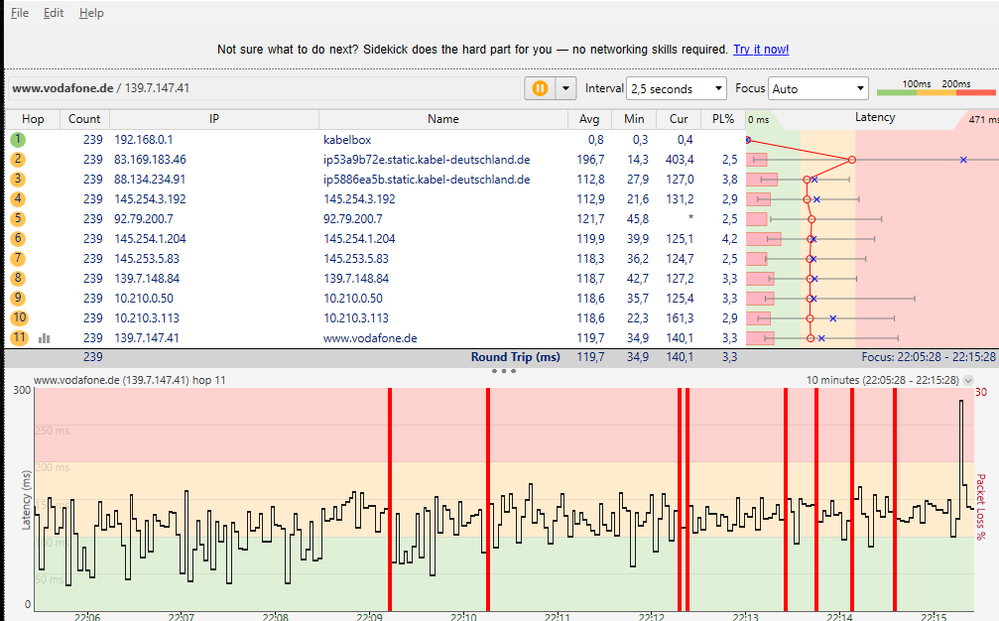
Task: Select hop 8 orange circle icon
Action: point(18,278)
